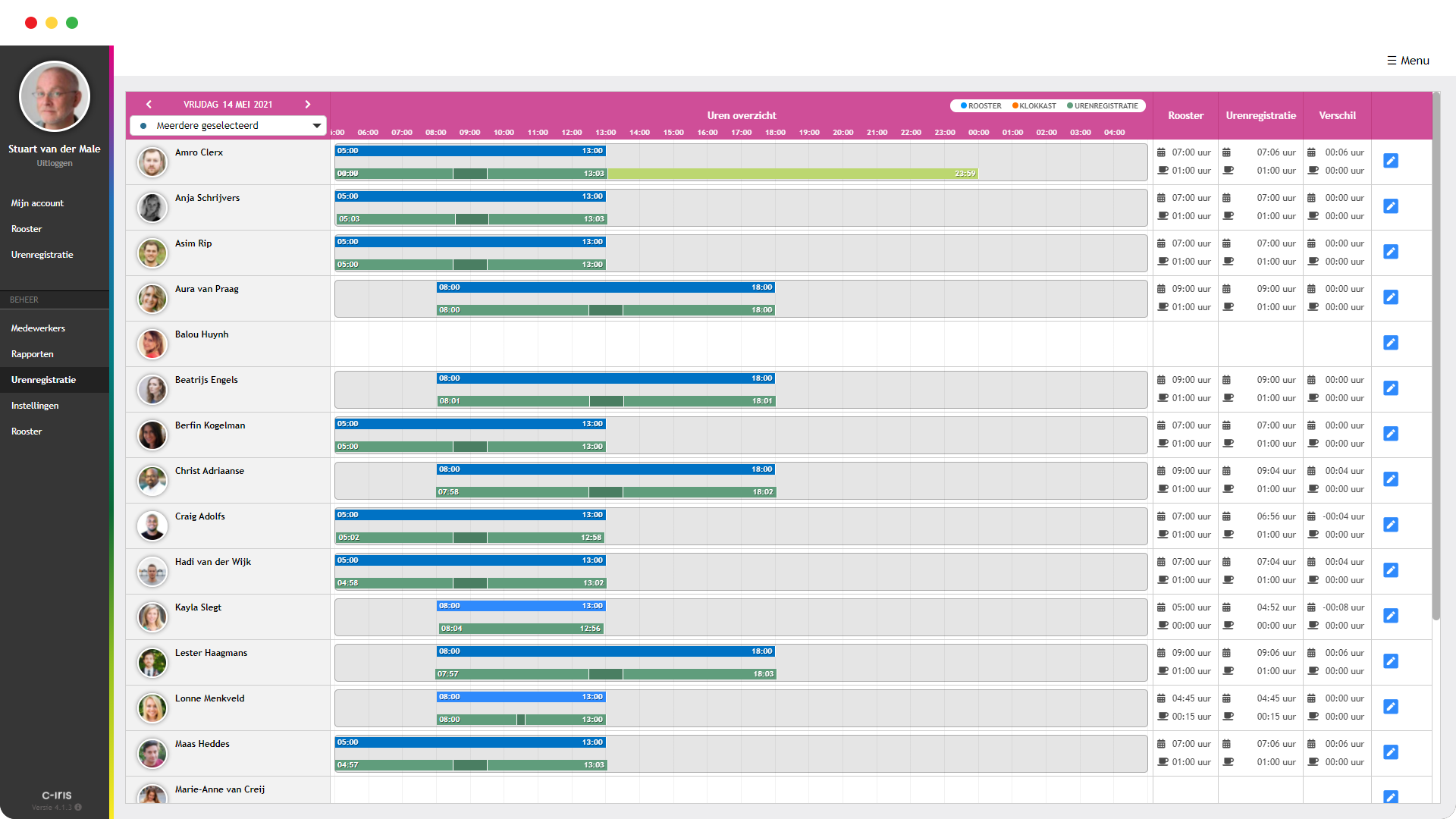Image resolution: width=1456 pixels, height=819 pixels.
Task: Open Mijn account link
Action: (37, 203)
